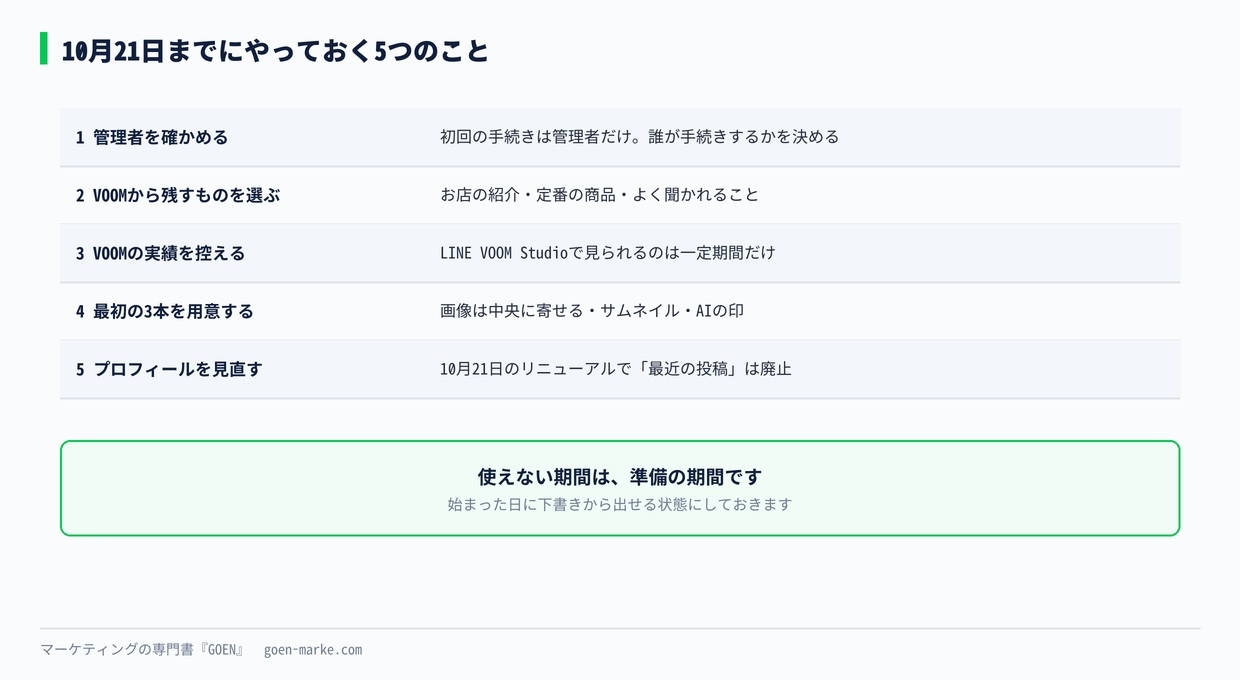Select the row title '1 管理者を確かめる'
The width and height of the screenshot is (1240, 680).
(x=152, y=137)
